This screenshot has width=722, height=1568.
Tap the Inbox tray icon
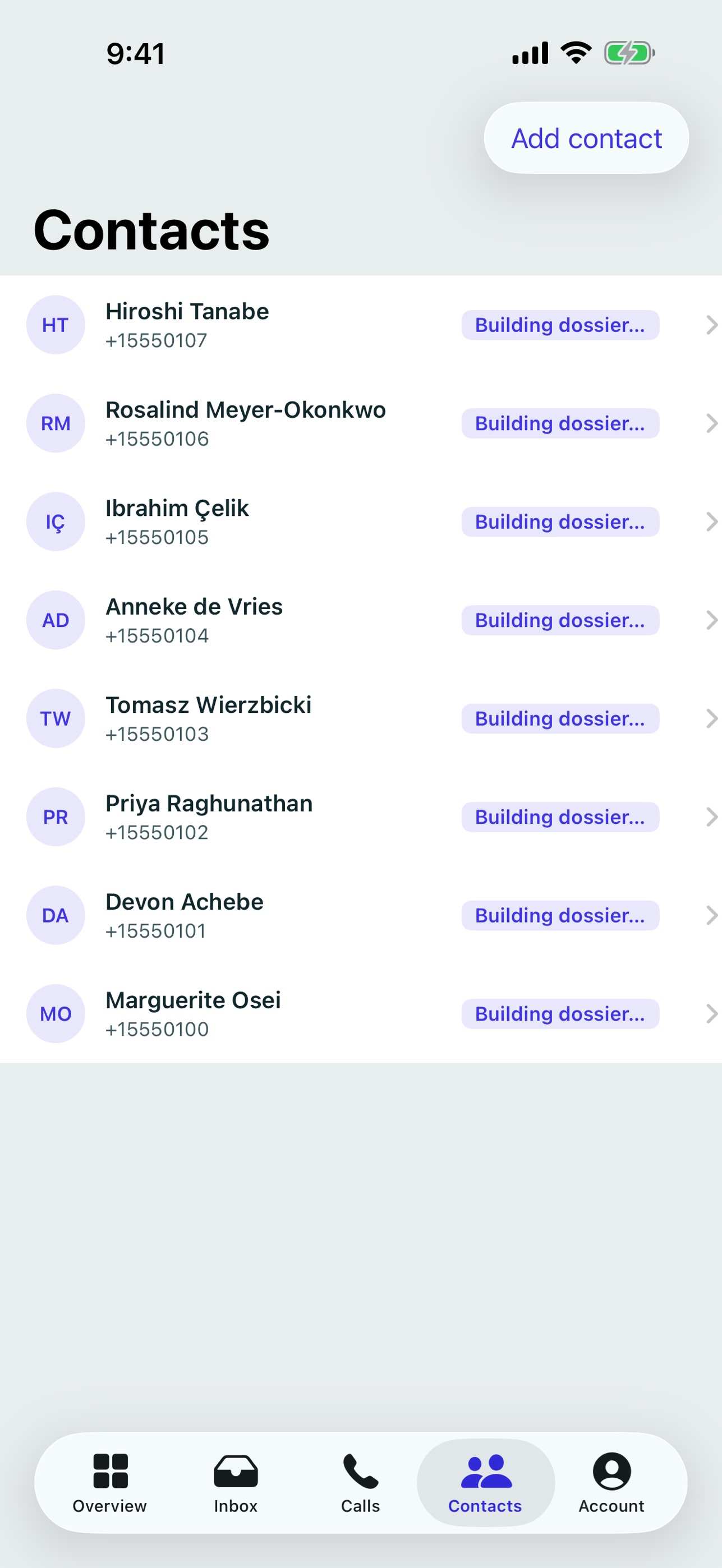pyautogui.click(x=236, y=1470)
